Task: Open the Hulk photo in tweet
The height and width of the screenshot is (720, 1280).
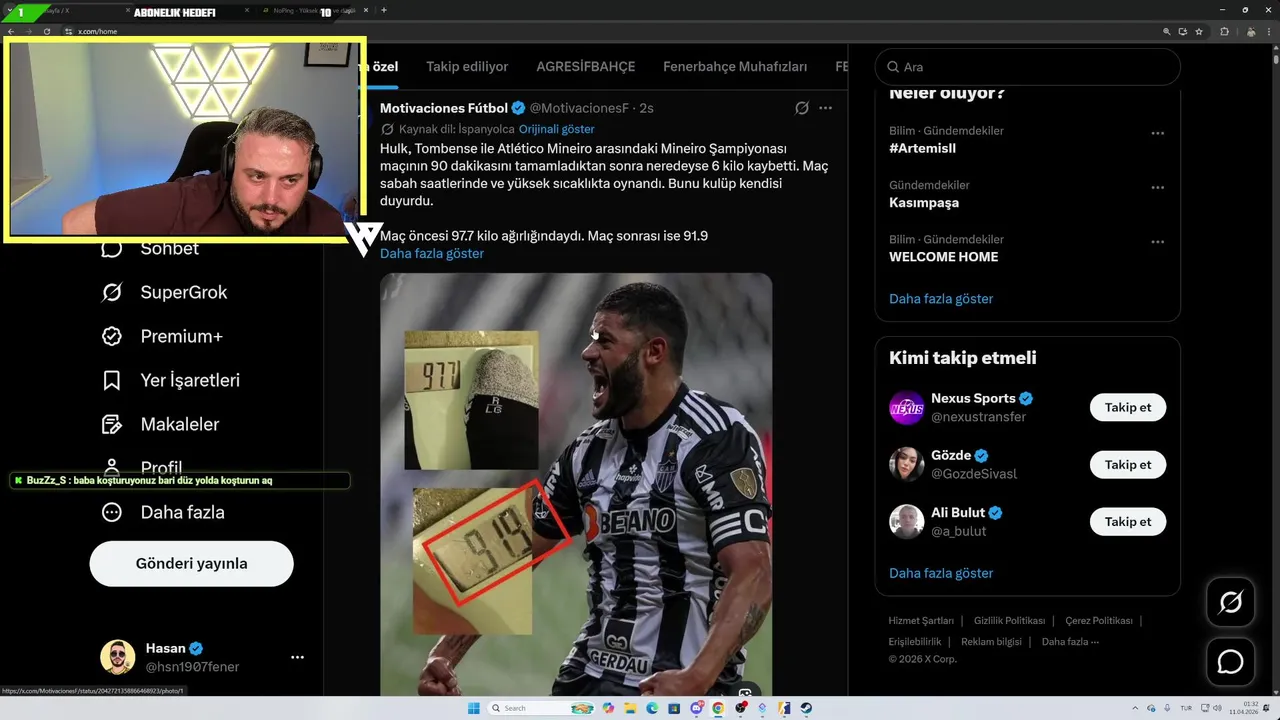Action: [576, 484]
